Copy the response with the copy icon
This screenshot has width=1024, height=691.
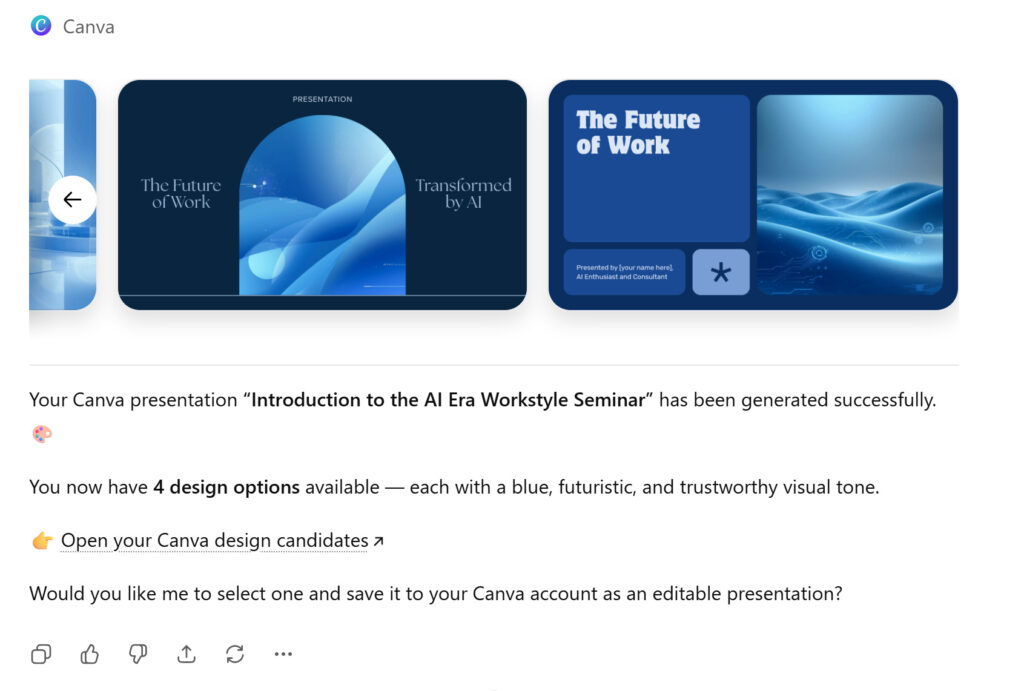[41, 654]
